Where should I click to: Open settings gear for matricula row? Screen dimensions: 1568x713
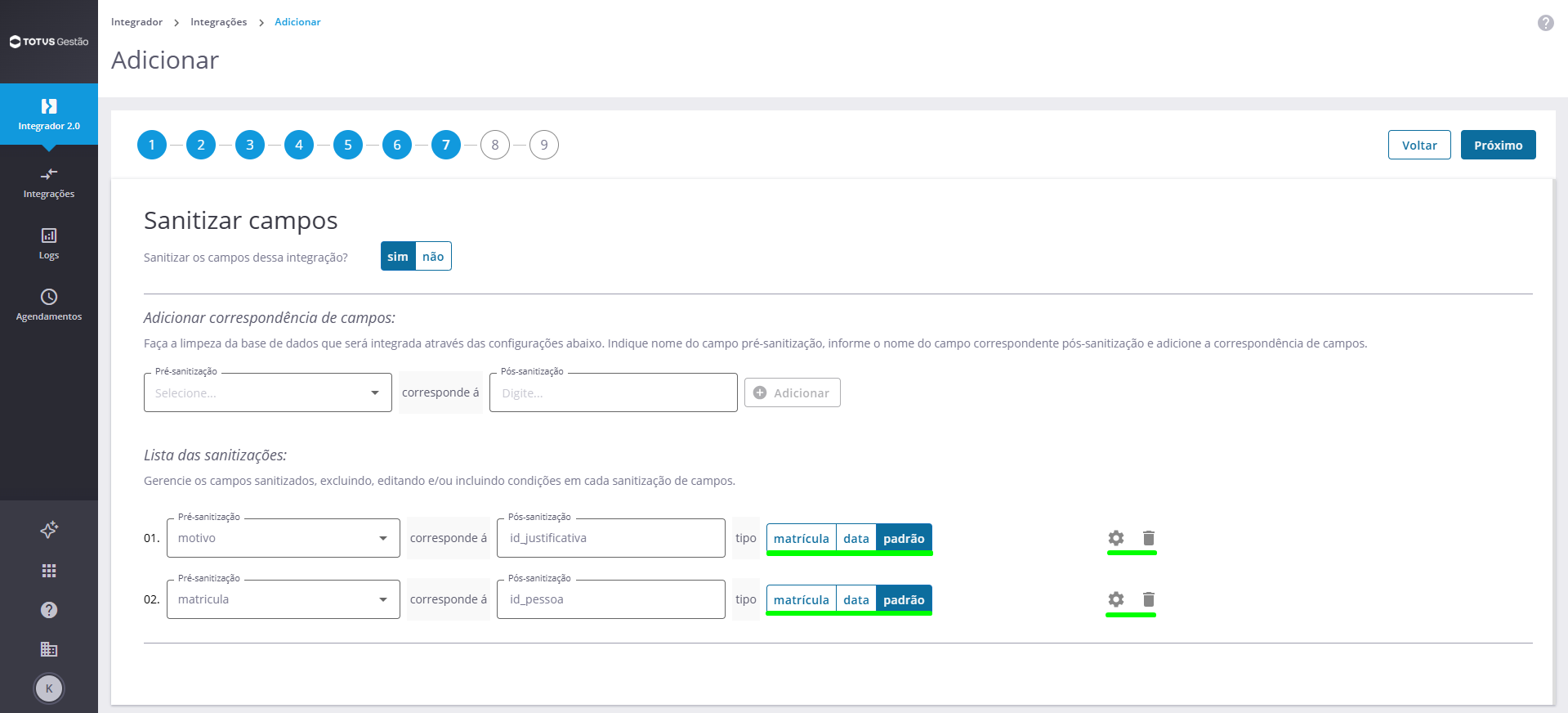click(x=1116, y=599)
